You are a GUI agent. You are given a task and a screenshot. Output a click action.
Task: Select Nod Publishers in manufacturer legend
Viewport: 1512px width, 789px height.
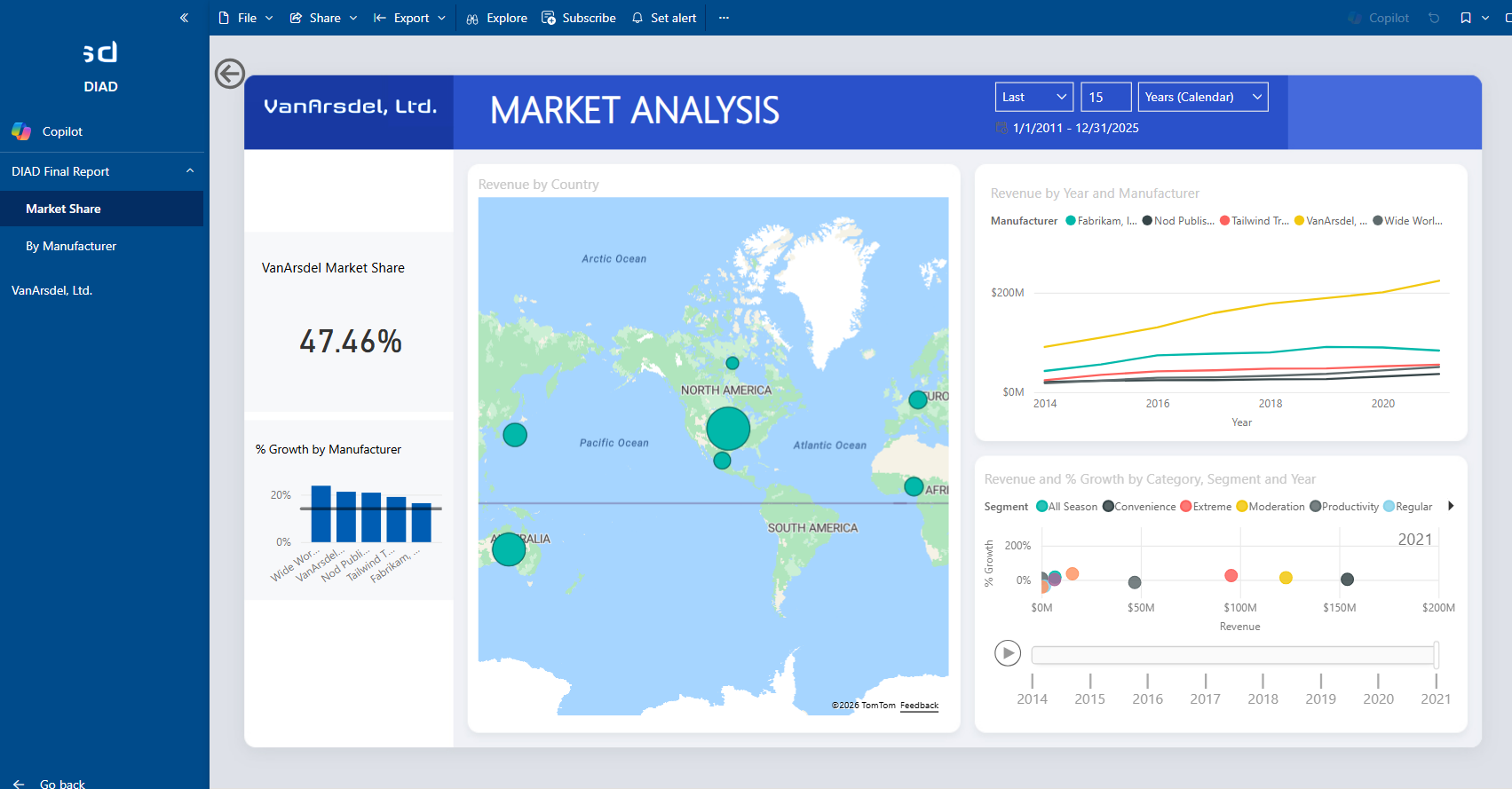coord(1178,221)
